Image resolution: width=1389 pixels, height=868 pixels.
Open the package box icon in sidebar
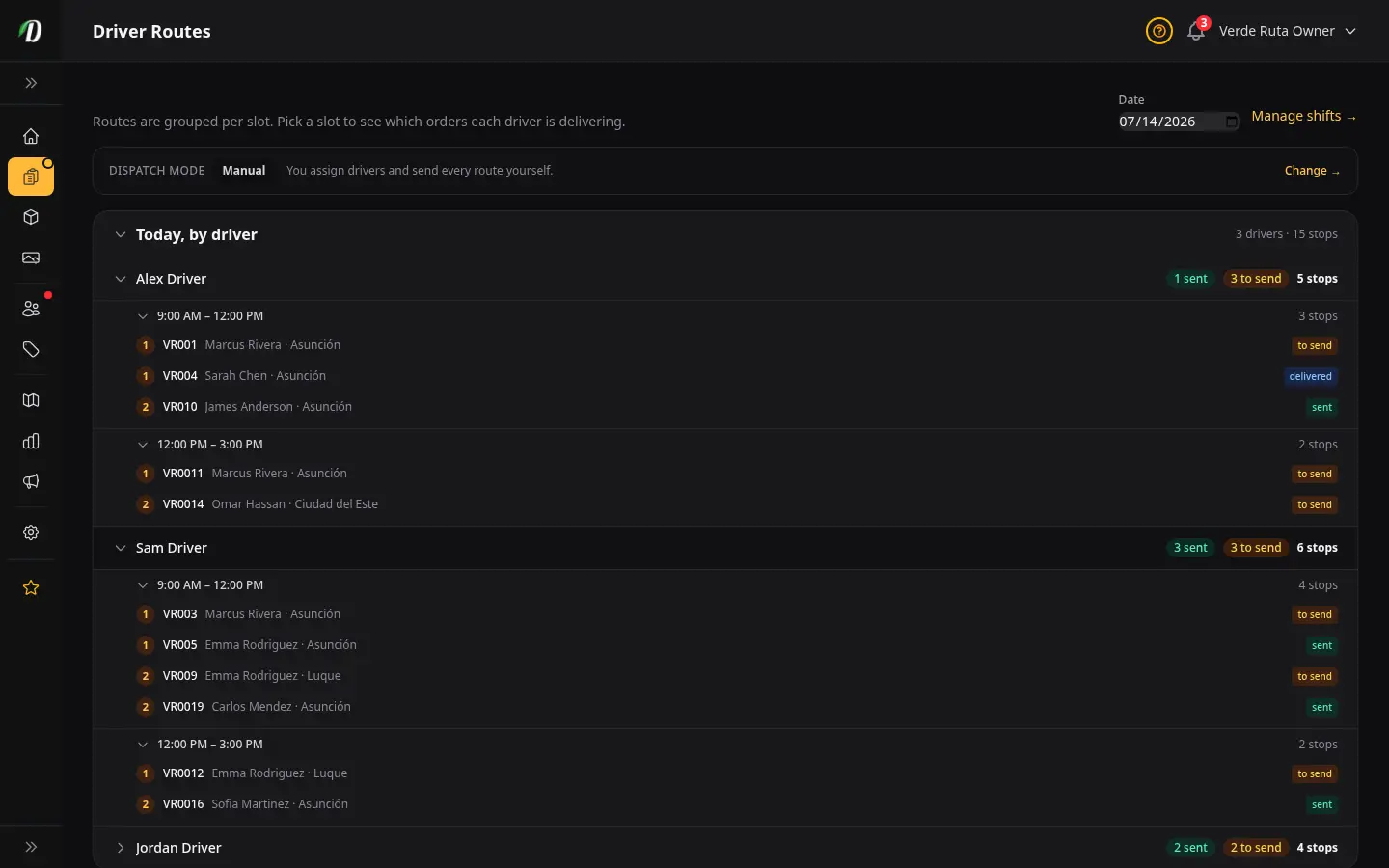tap(31, 217)
